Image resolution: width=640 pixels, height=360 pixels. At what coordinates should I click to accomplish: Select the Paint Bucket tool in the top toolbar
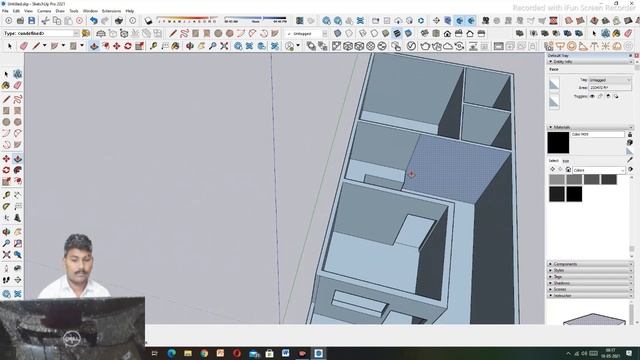(176, 46)
